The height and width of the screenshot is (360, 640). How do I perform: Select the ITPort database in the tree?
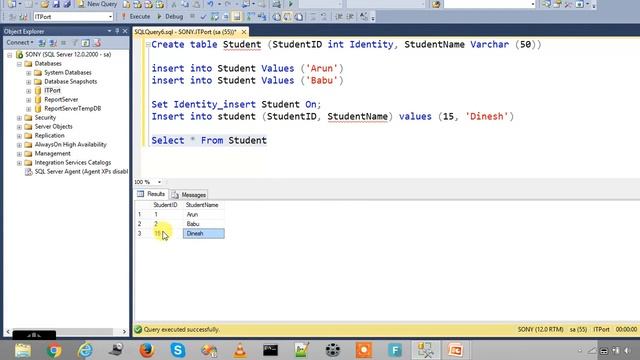click(52, 91)
